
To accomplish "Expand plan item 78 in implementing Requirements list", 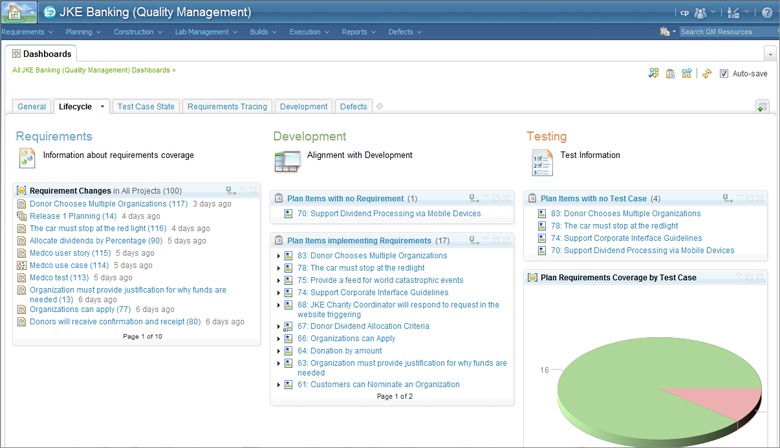I will (279, 268).
